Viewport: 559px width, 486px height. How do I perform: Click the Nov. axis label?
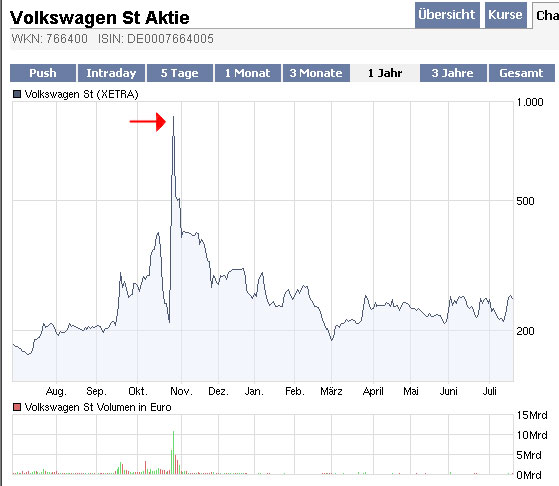pyautogui.click(x=181, y=392)
